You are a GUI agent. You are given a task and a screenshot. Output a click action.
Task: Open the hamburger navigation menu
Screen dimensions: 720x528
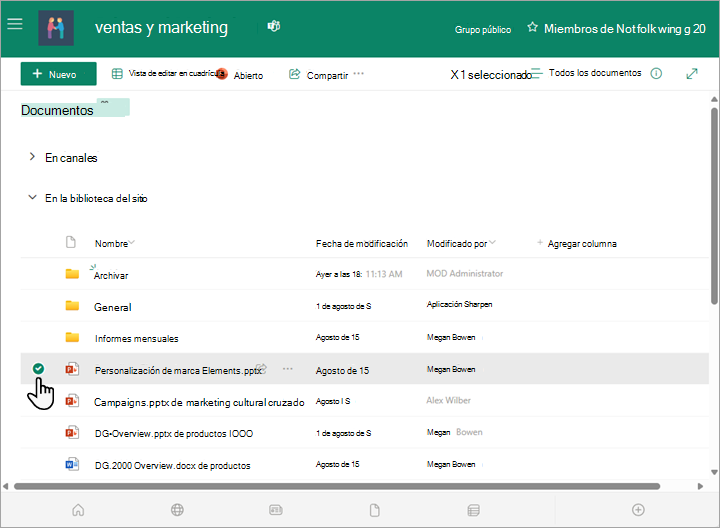point(15,24)
